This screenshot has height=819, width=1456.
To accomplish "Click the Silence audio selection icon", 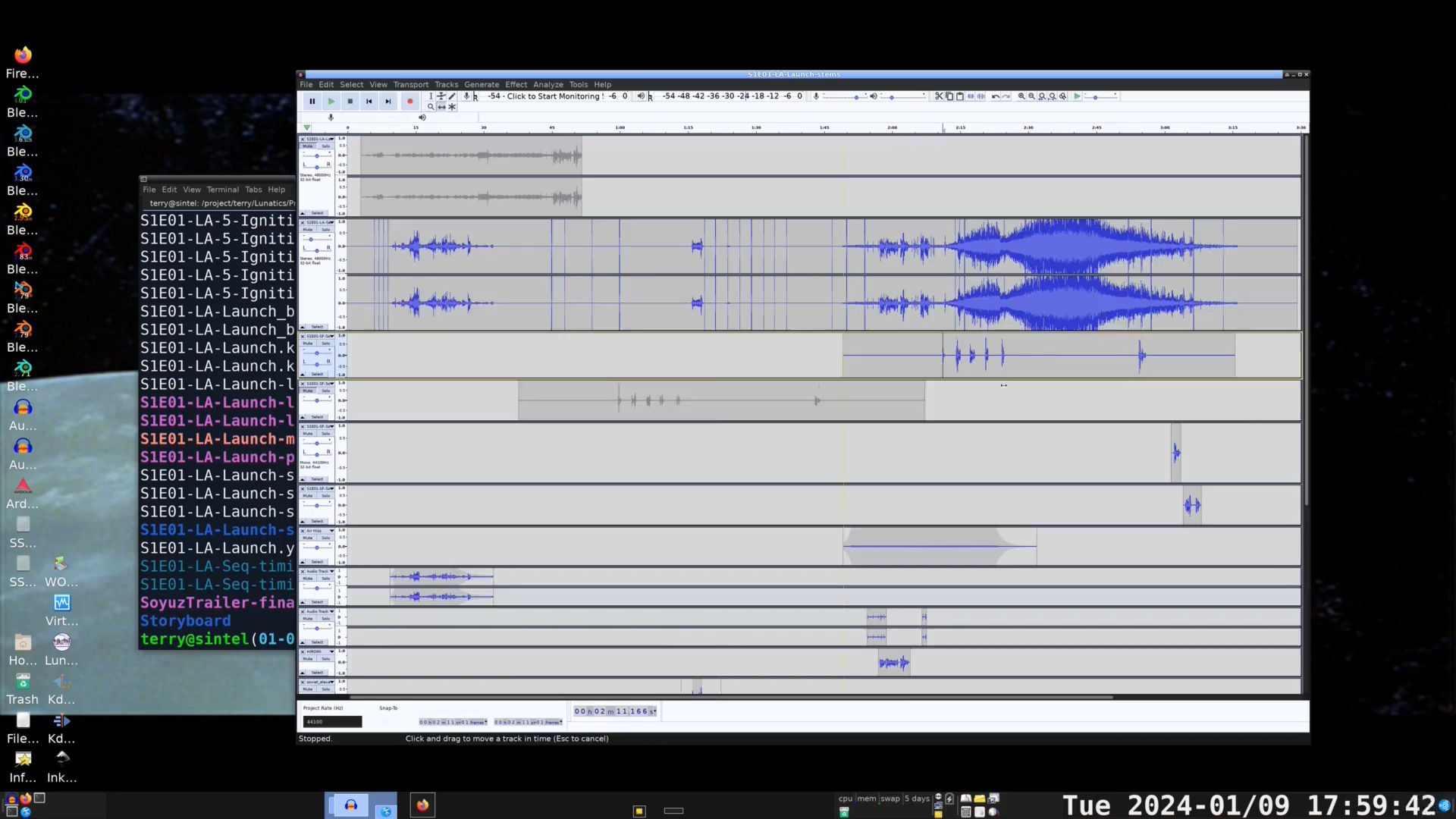I will [981, 96].
